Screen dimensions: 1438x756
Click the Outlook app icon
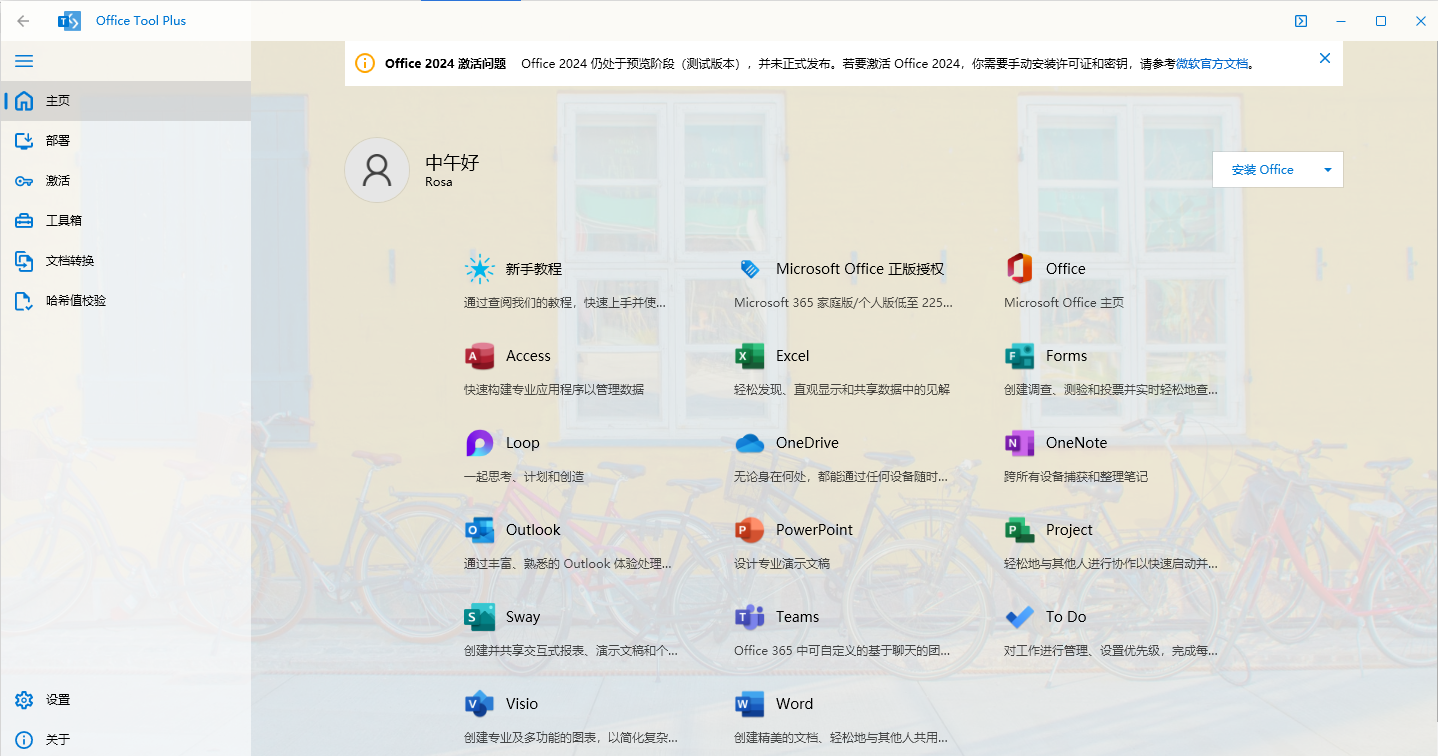pyautogui.click(x=480, y=530)
